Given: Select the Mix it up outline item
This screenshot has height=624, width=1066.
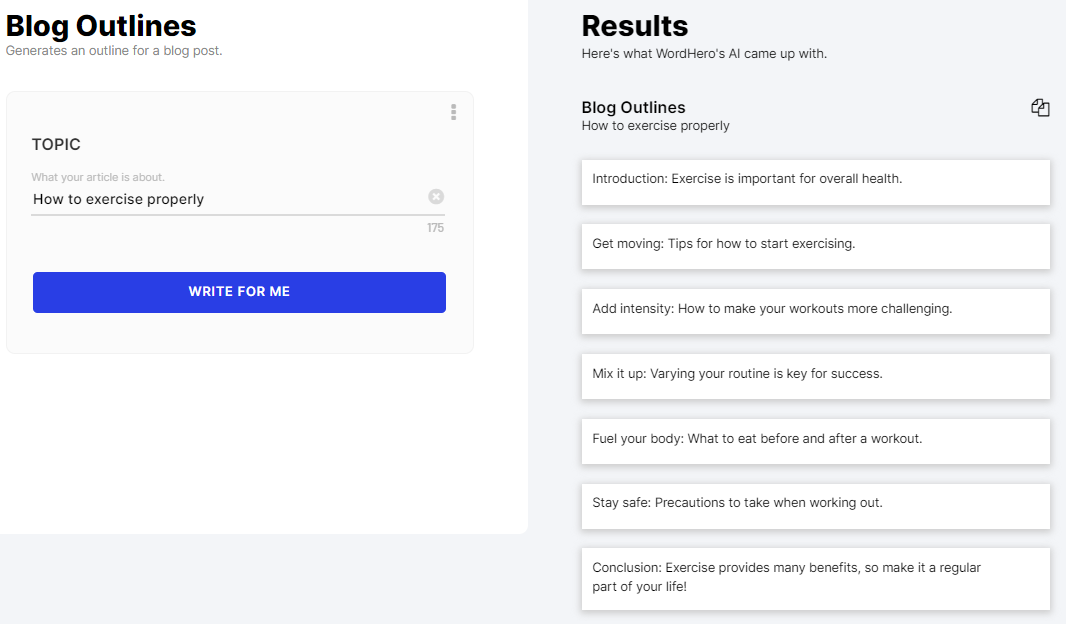Looking at the screenshot, I should [x=815, y=376].
